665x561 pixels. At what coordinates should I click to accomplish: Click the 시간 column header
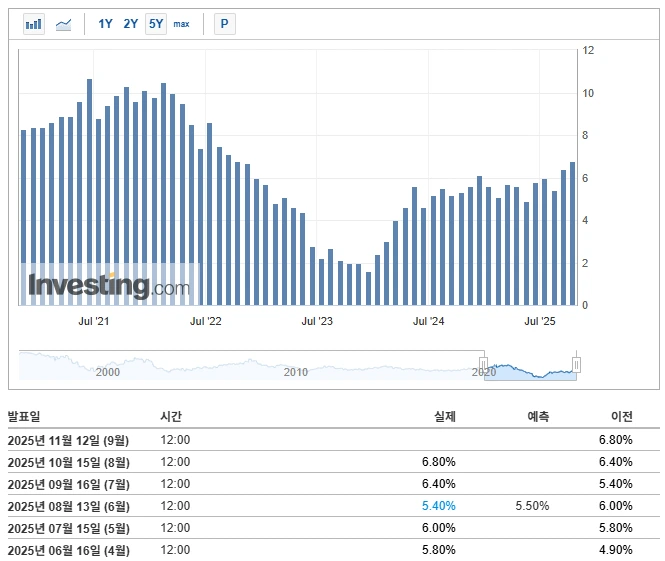click(x=171, y=416)
